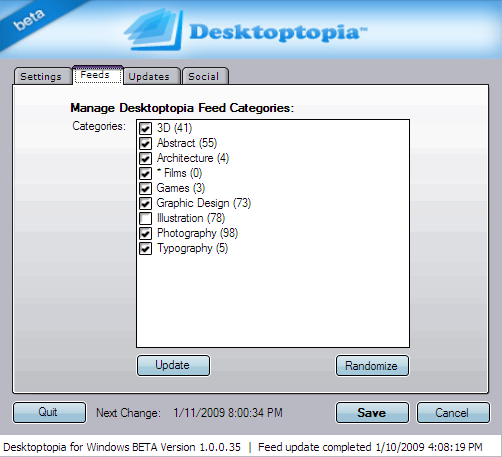Enable the Illustration category checkbox
Viewport: 502px width, 457px height.
coord(145,218)
